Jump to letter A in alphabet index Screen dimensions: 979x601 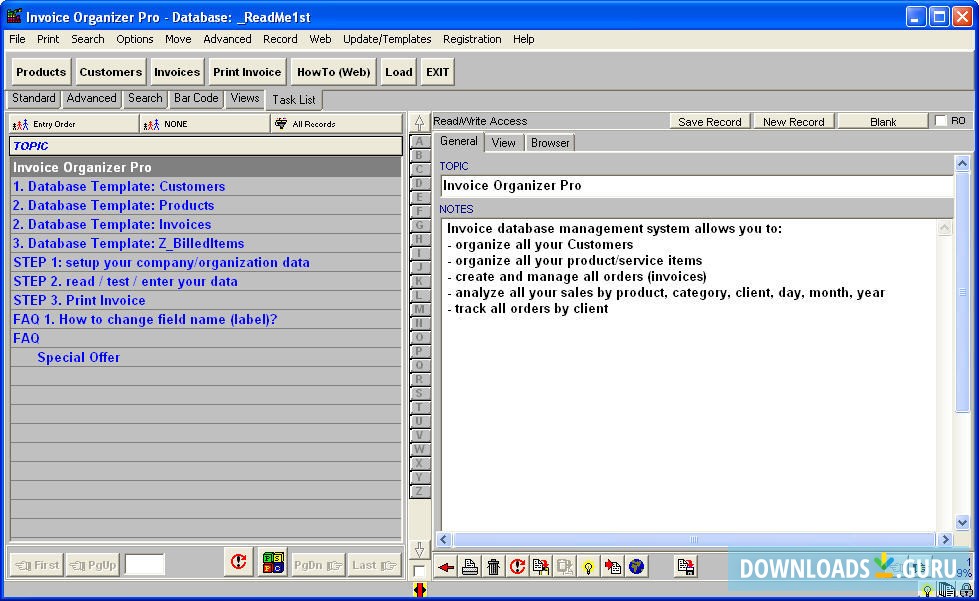pos(420,142)
